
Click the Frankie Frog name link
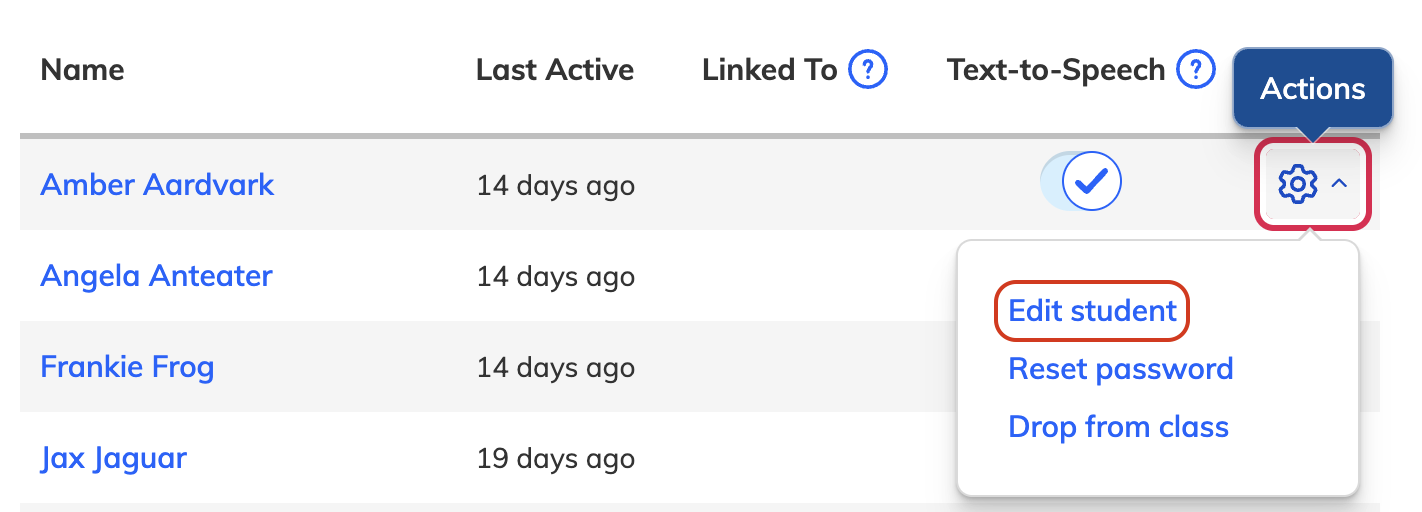click(x=127, y=367)
